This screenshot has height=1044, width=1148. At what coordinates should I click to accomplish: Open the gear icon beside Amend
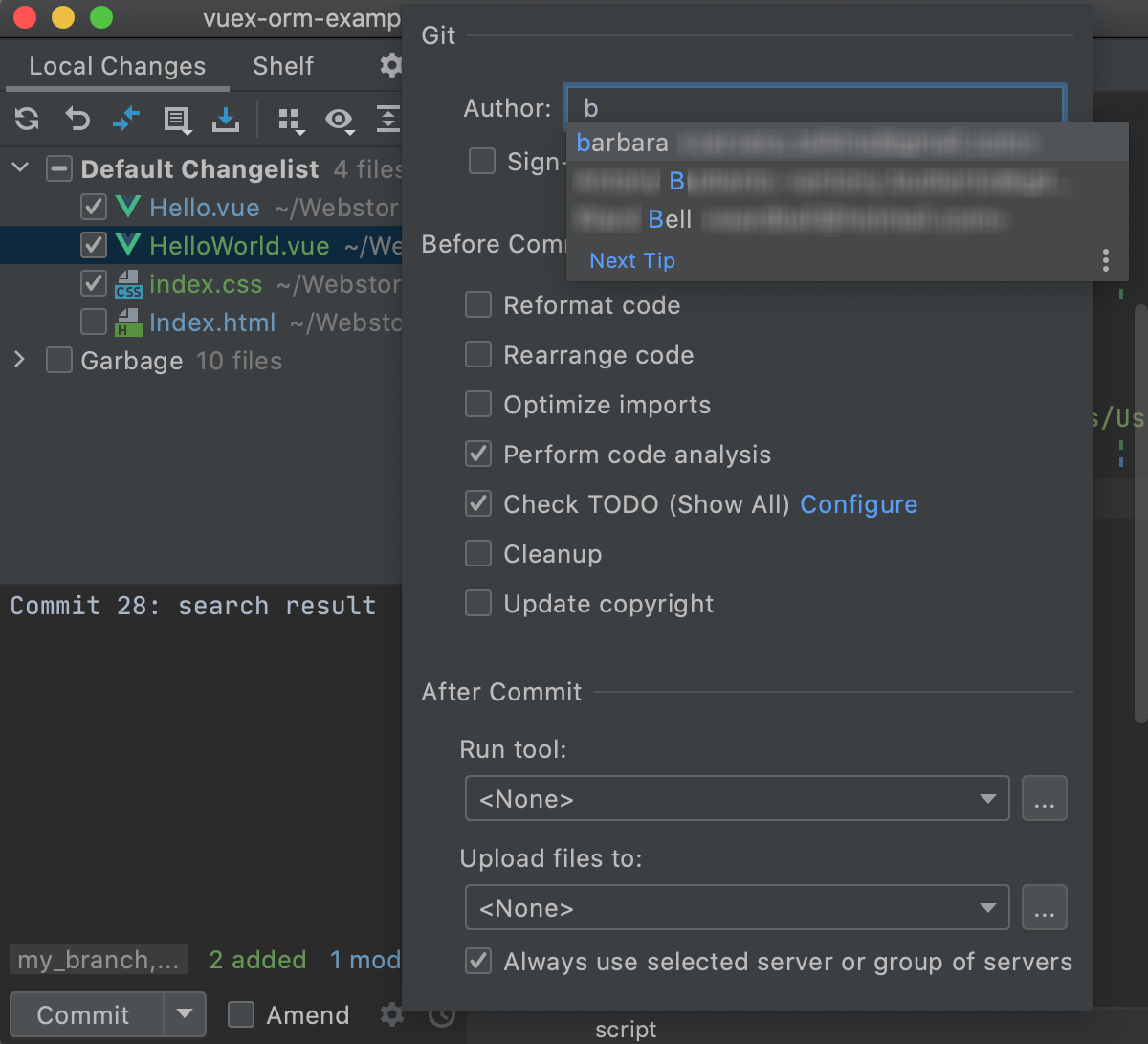pyautogui.click(x=392, y=1014)
